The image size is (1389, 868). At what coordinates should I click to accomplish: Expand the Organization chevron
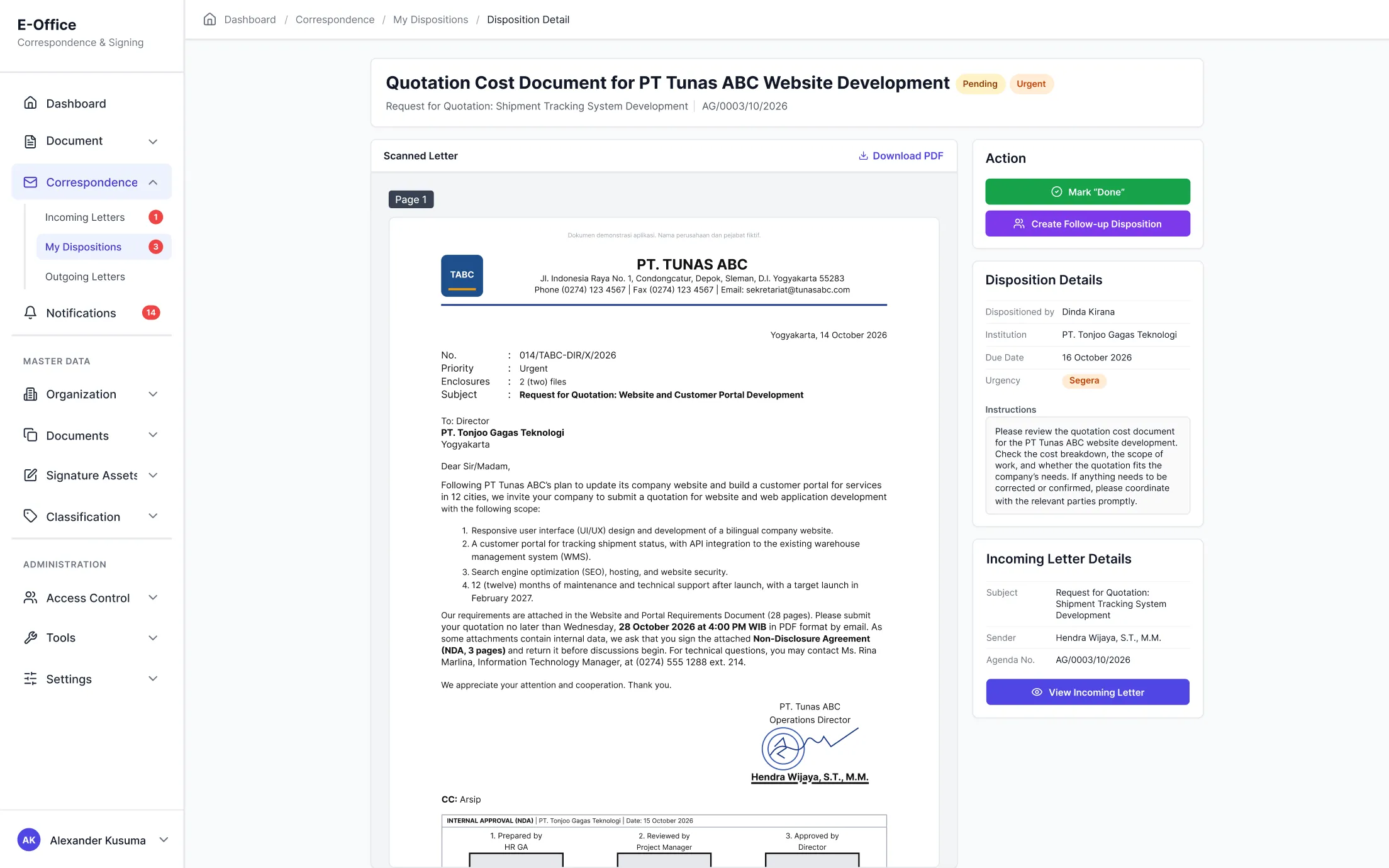(x=153, y=394)
